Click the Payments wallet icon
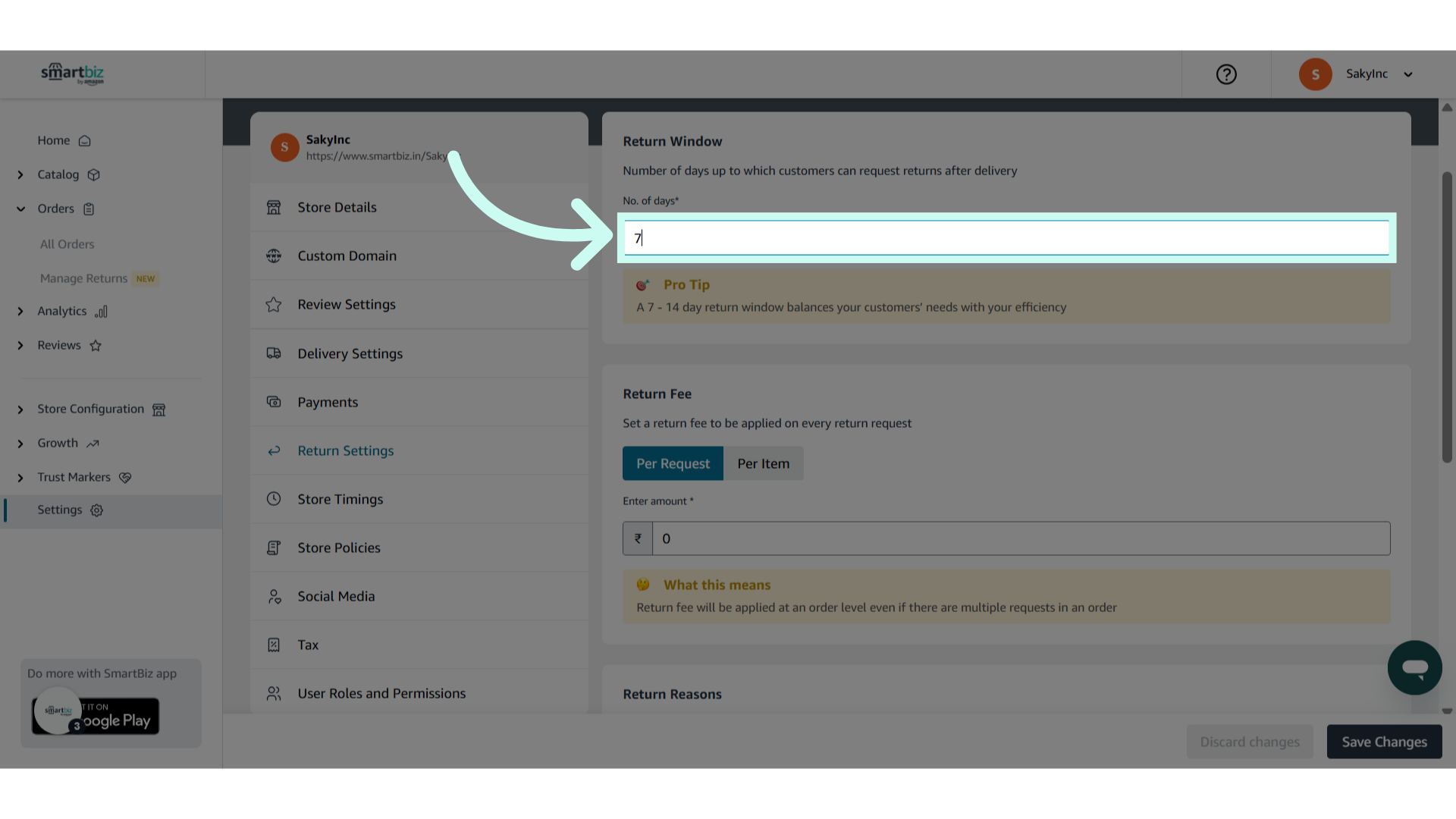The width and height of the screenshot is (1456, 819). tap(274, 402)
